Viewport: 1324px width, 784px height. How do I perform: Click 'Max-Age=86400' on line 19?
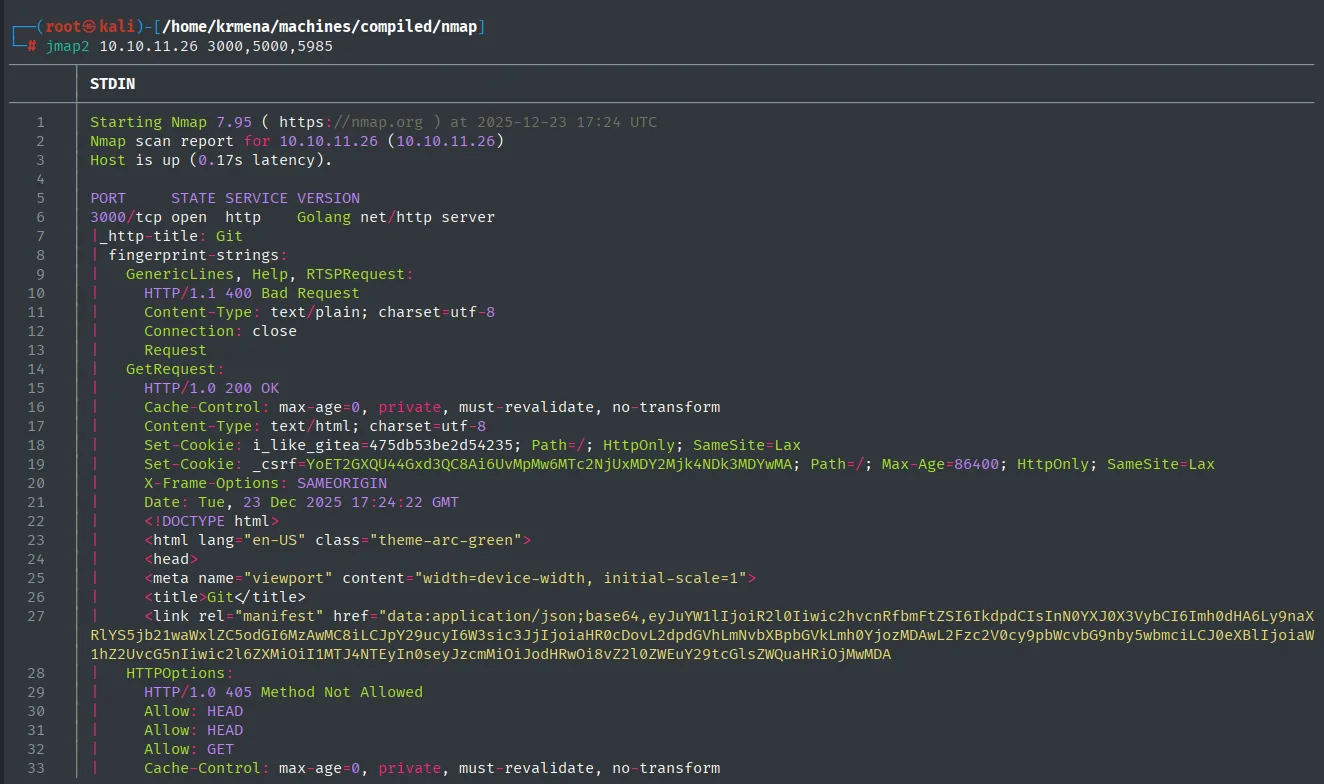tap(941, 464)
